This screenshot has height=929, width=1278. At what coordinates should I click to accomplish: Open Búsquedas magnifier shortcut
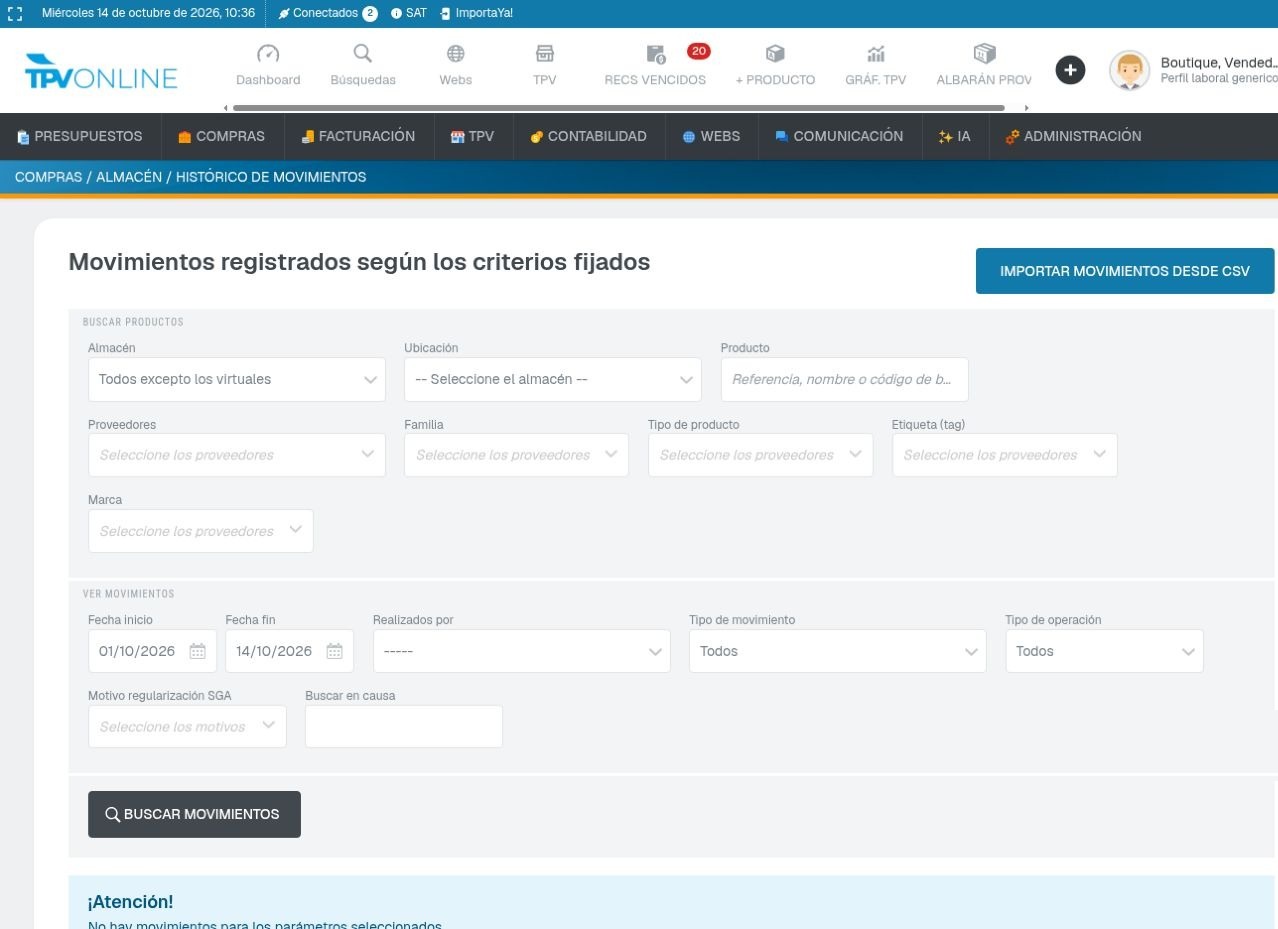click(363, 54)
